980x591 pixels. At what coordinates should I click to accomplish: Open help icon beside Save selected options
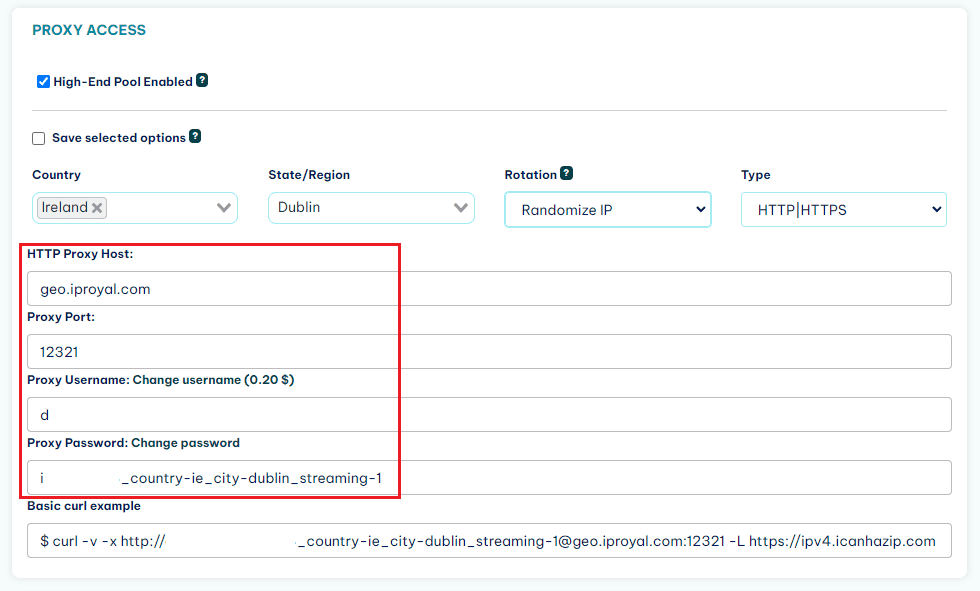pyautogui.click(x=195, y=136)
